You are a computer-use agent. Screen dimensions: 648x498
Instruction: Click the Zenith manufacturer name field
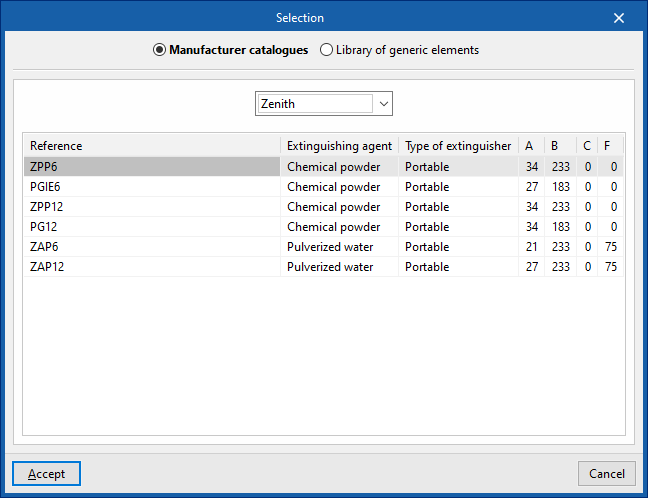coord(314,103)
